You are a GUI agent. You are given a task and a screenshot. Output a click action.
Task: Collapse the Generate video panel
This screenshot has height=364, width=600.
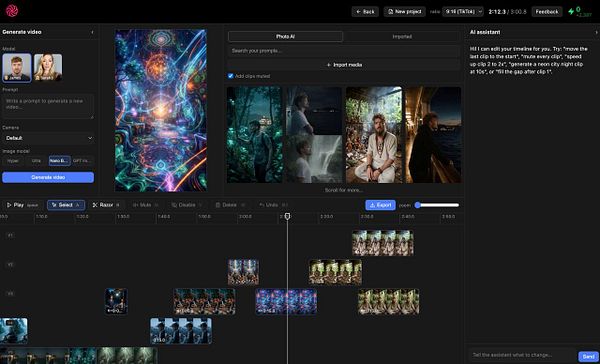click(x=92, y=32)
